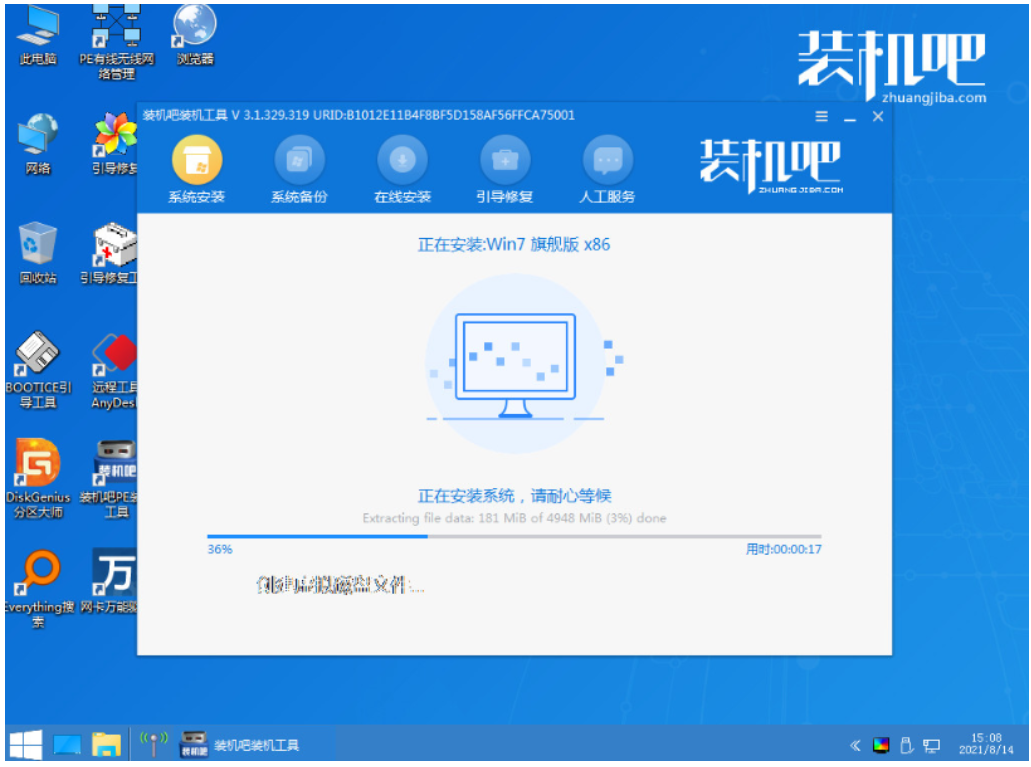Expand hidden tray icons chevron
1031x767 pixels.
(855, 745)
